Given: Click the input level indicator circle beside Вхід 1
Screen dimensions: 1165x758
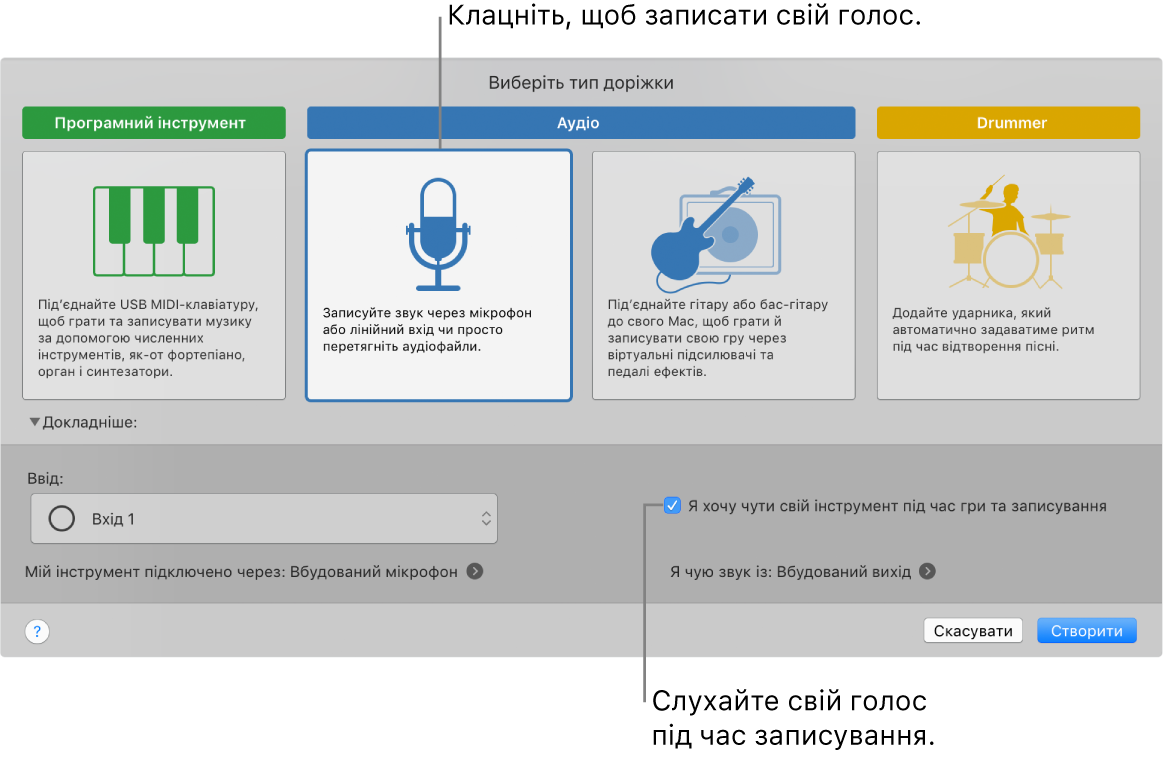Looking at the screenshot, I should tap(61, 518).
